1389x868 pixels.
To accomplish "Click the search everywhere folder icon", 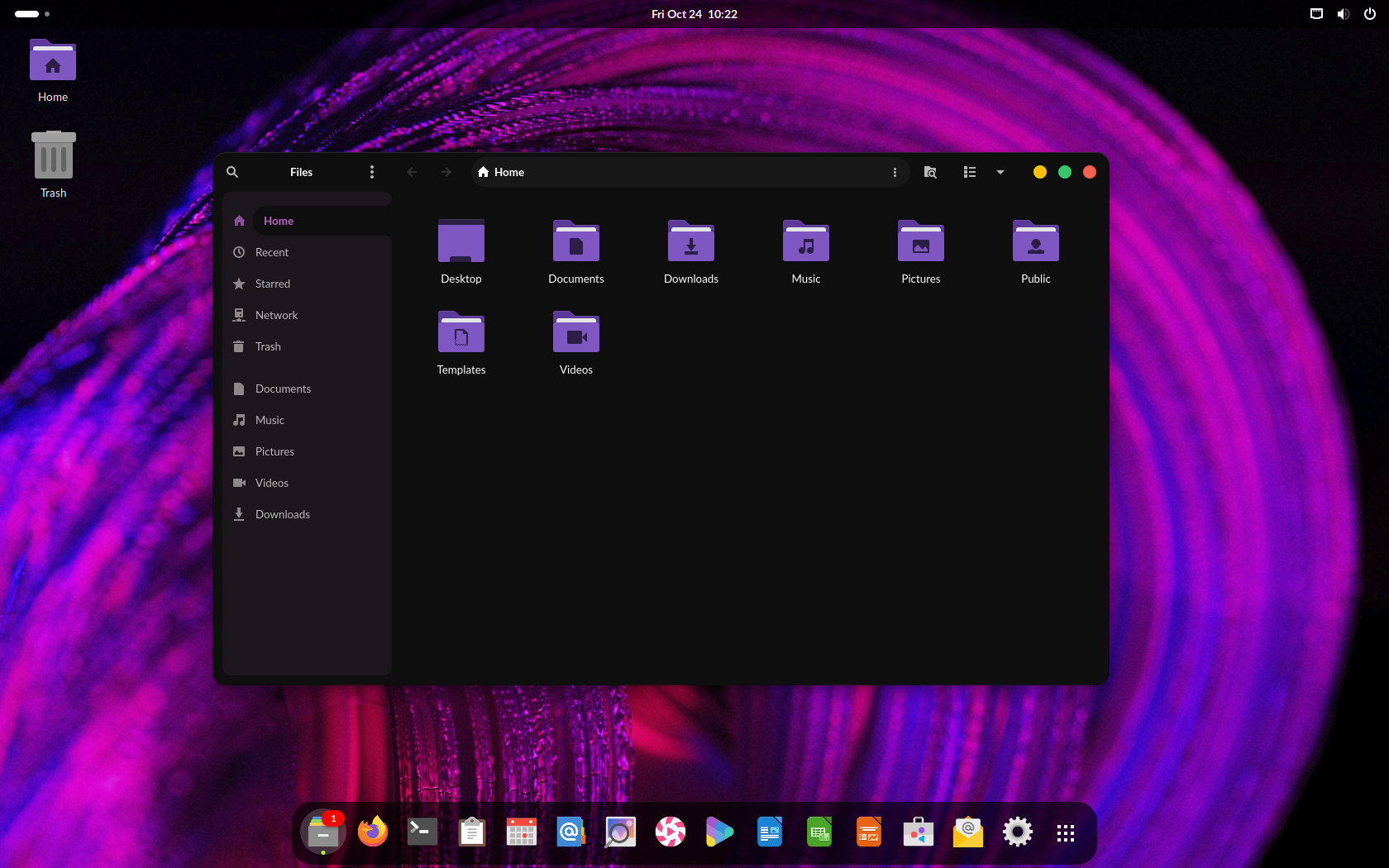I will click(930, 172).
